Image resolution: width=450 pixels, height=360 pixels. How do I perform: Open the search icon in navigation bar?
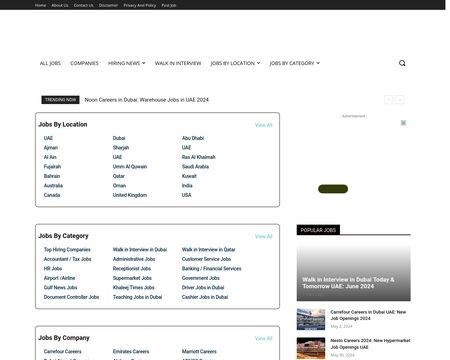point(402,63)
